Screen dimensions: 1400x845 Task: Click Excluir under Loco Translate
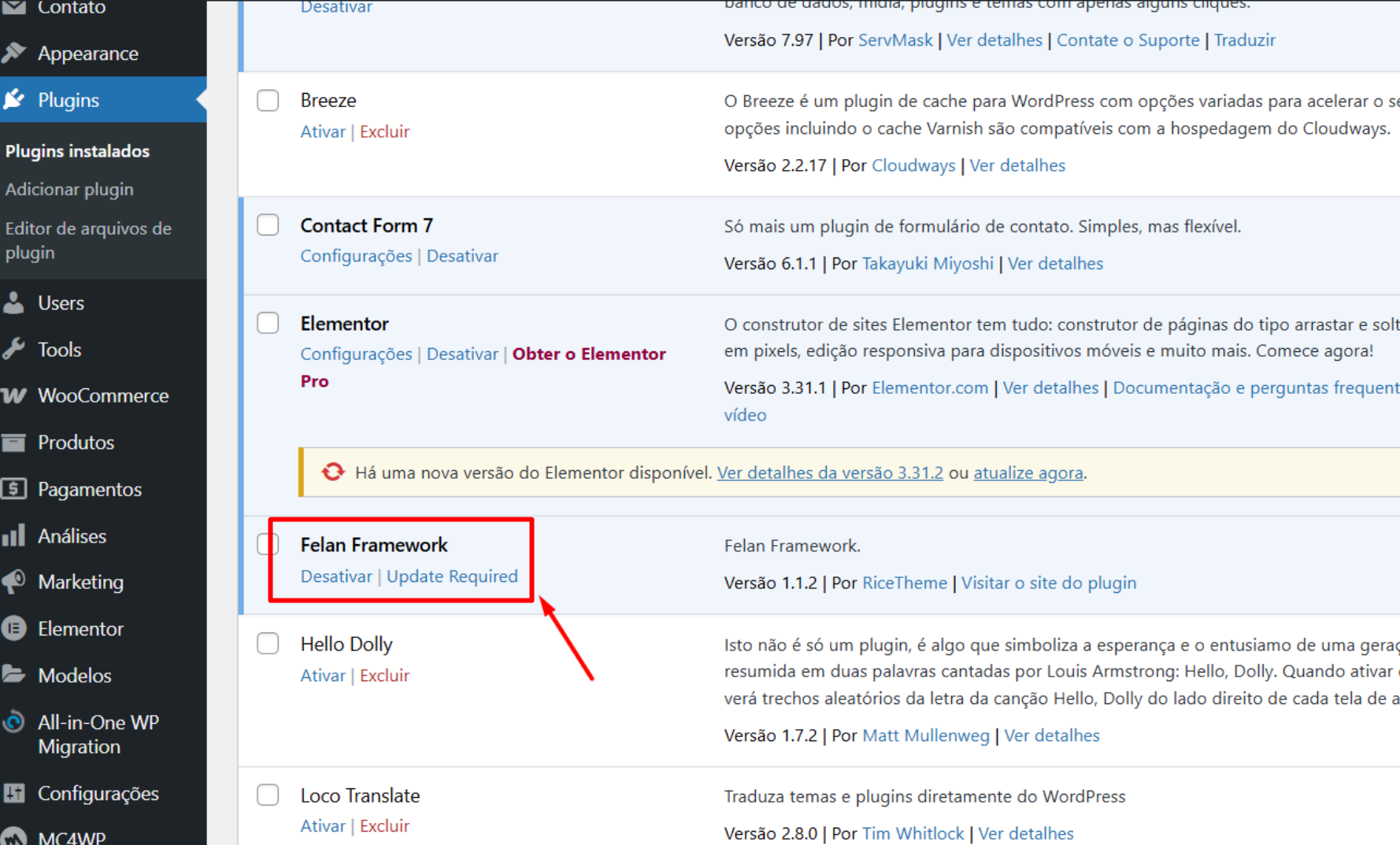pos(384,825)
